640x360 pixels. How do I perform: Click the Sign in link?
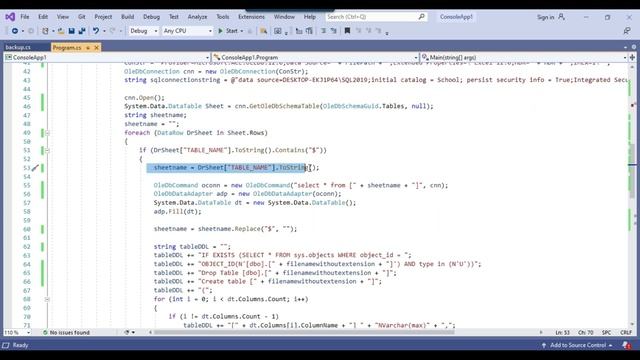coord(545,17)
